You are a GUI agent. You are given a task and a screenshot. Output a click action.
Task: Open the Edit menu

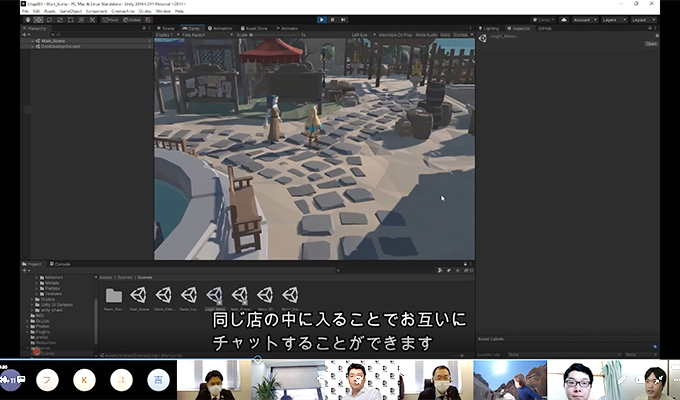[36, 11]
